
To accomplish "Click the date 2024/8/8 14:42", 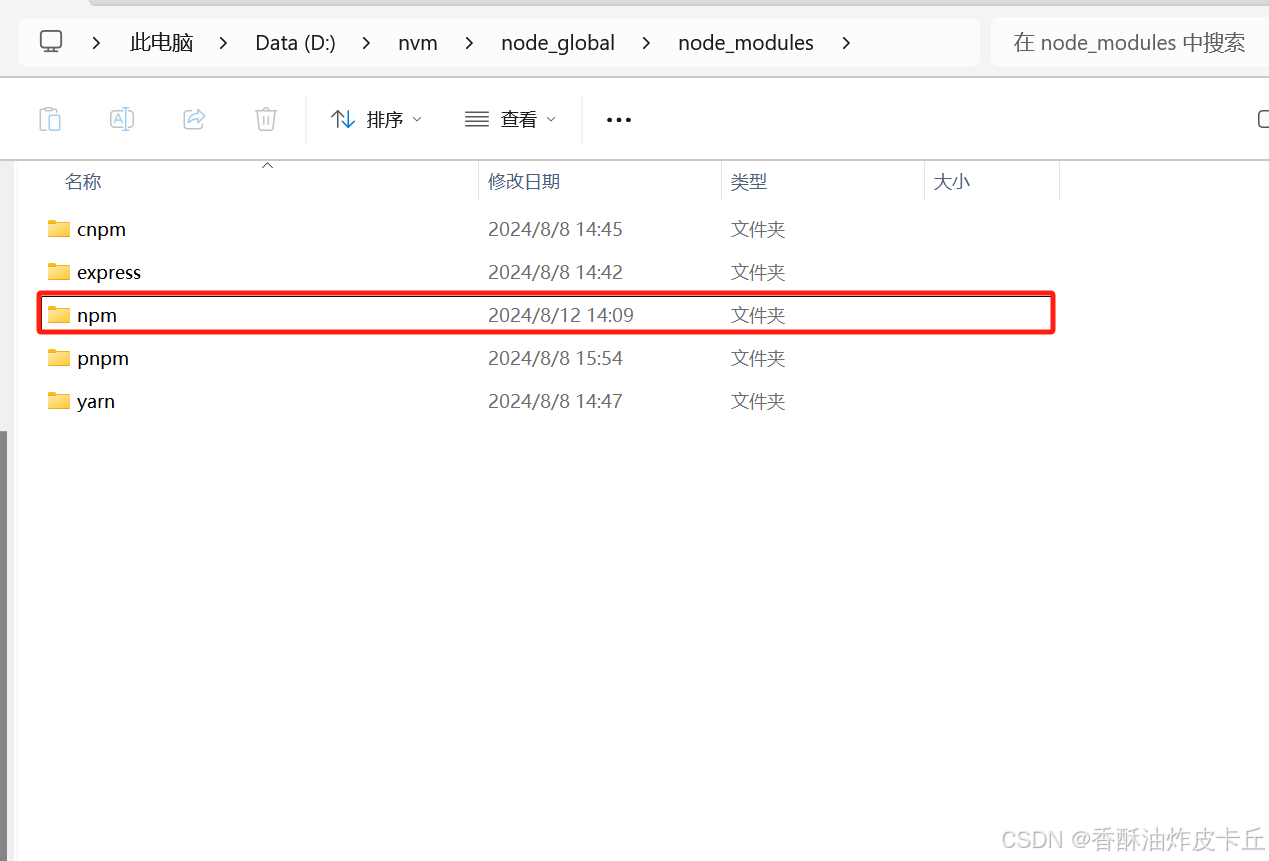I will click(555, 273).
